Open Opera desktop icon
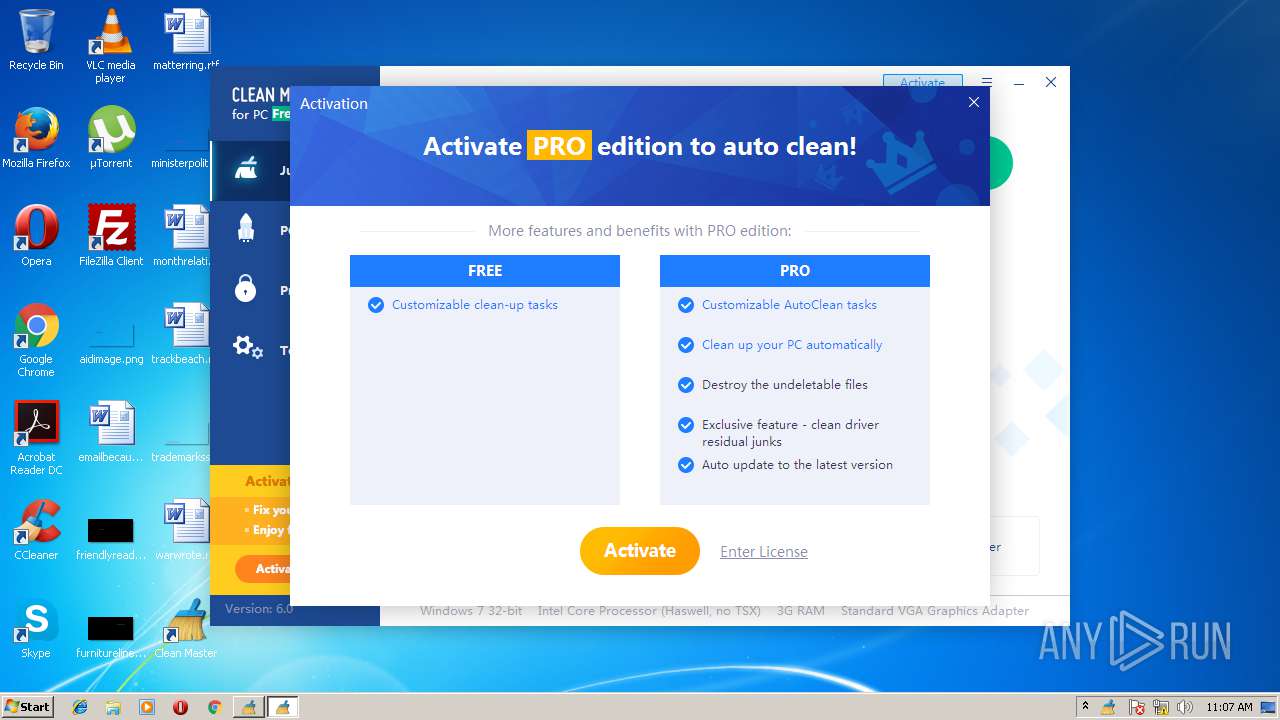 (36, 236)
